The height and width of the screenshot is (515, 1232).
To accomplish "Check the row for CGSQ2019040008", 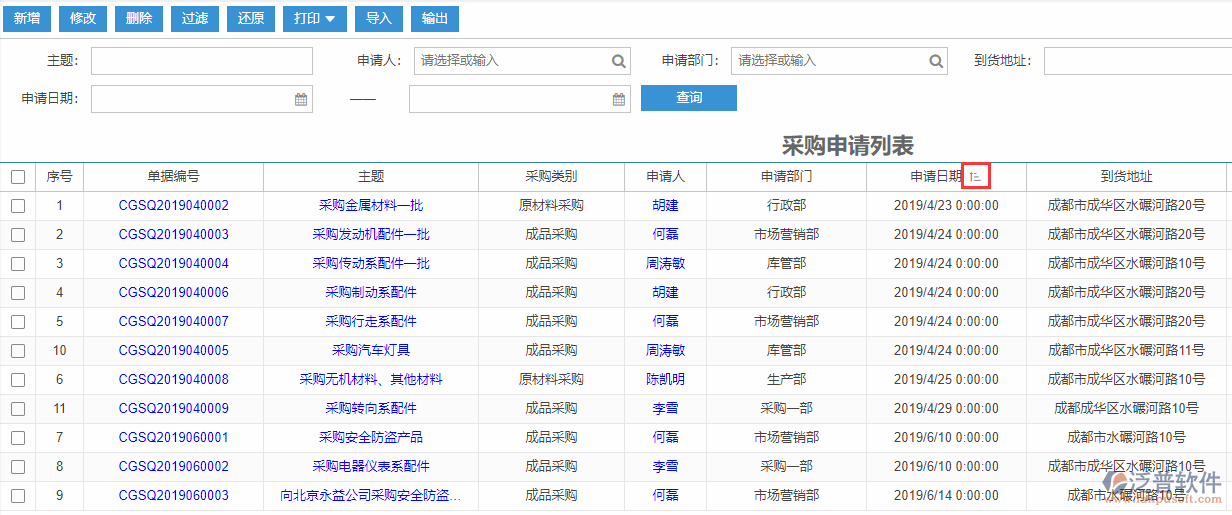I will [18, 380].
